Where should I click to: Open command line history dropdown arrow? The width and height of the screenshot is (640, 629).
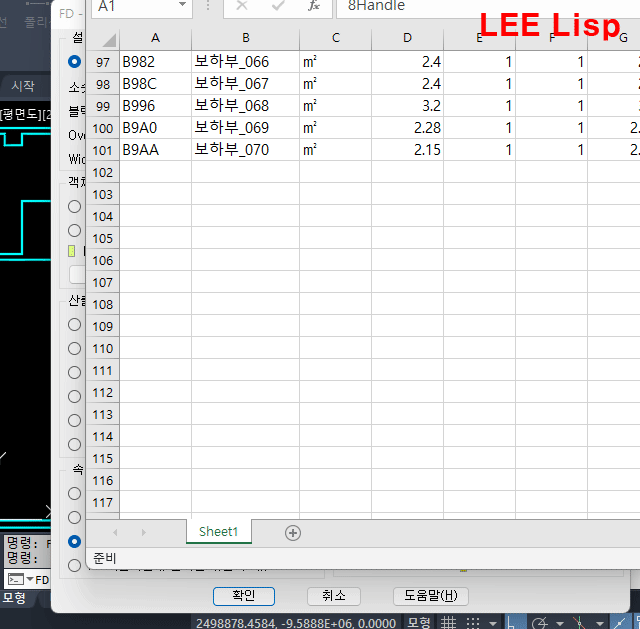30,580
